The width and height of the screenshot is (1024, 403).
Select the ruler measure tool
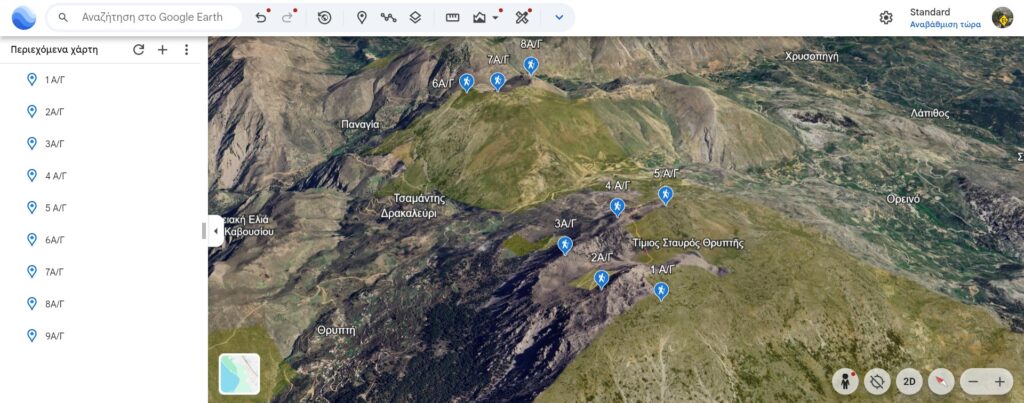(453, 18)
